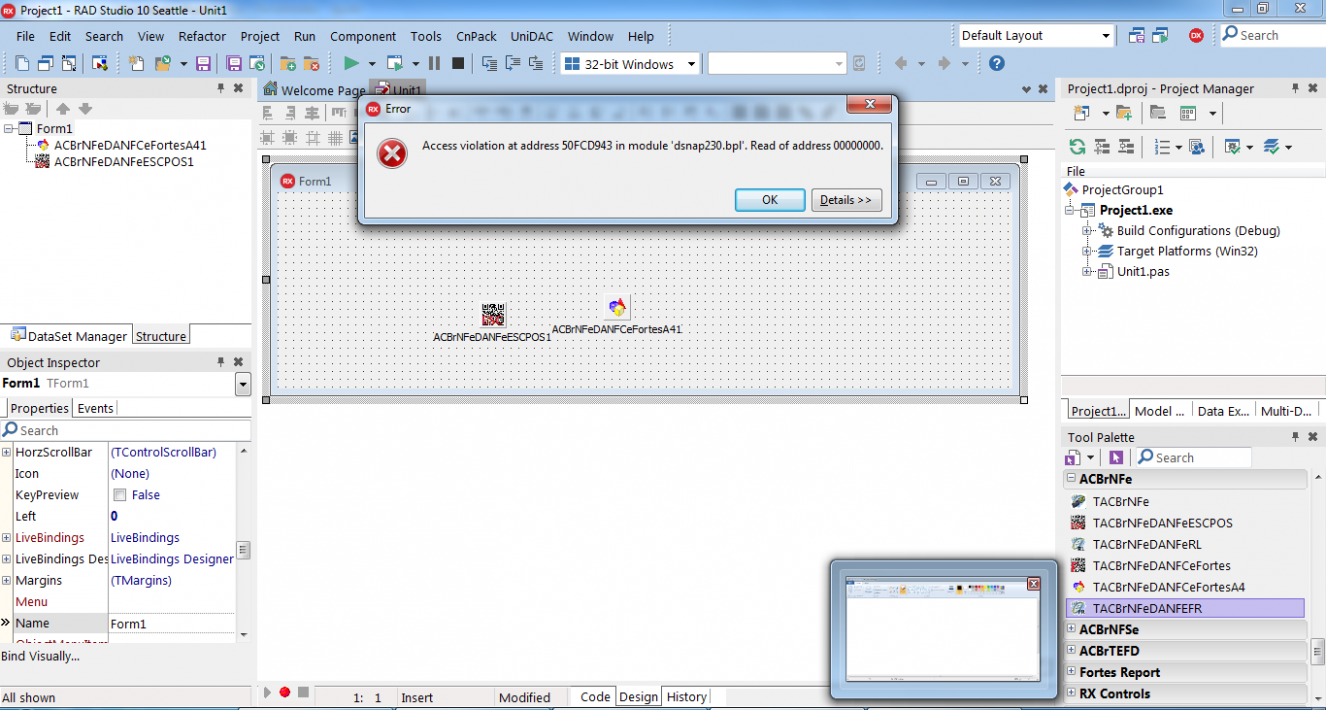The image size is (1326, 710).
Task: Open the Default Layout dropdown
Action: click(x=1106, y=36)
